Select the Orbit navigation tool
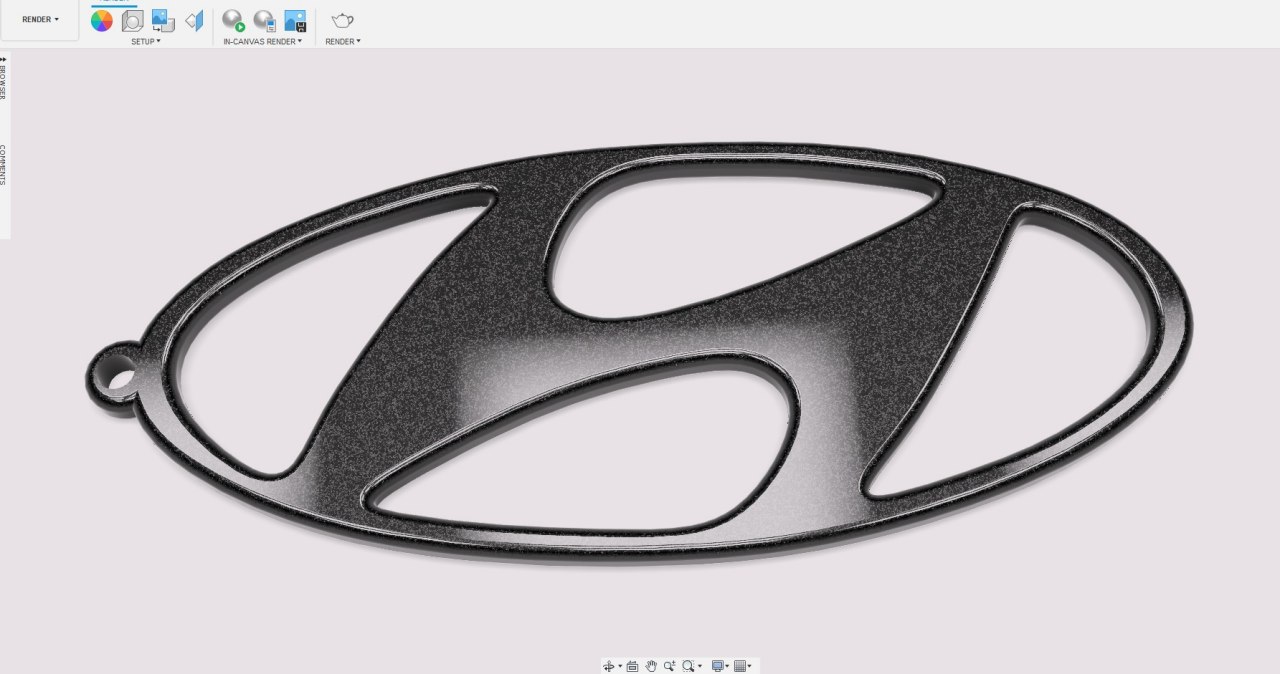The width and height of the screenshot is (1280, 674). click(x=609, y=666)
